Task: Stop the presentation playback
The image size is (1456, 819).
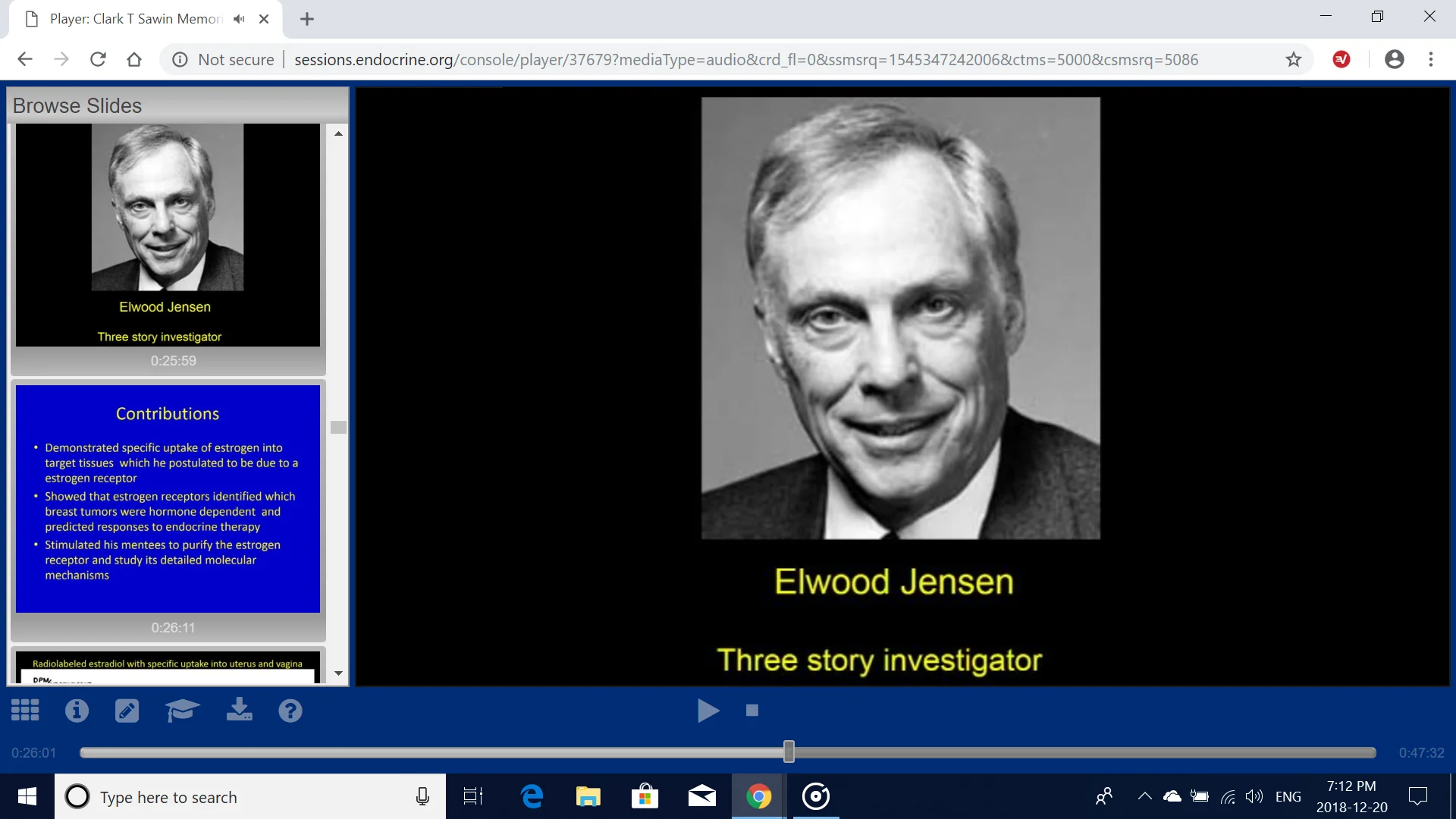Action: [x=752, y=711]
